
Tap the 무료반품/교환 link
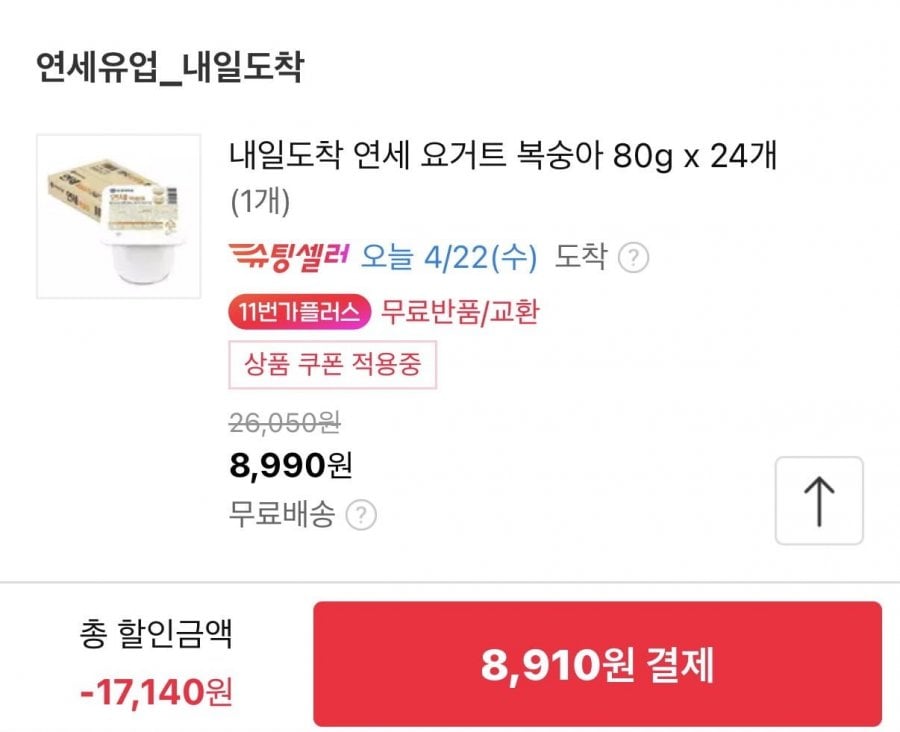[x=460, y=312]
